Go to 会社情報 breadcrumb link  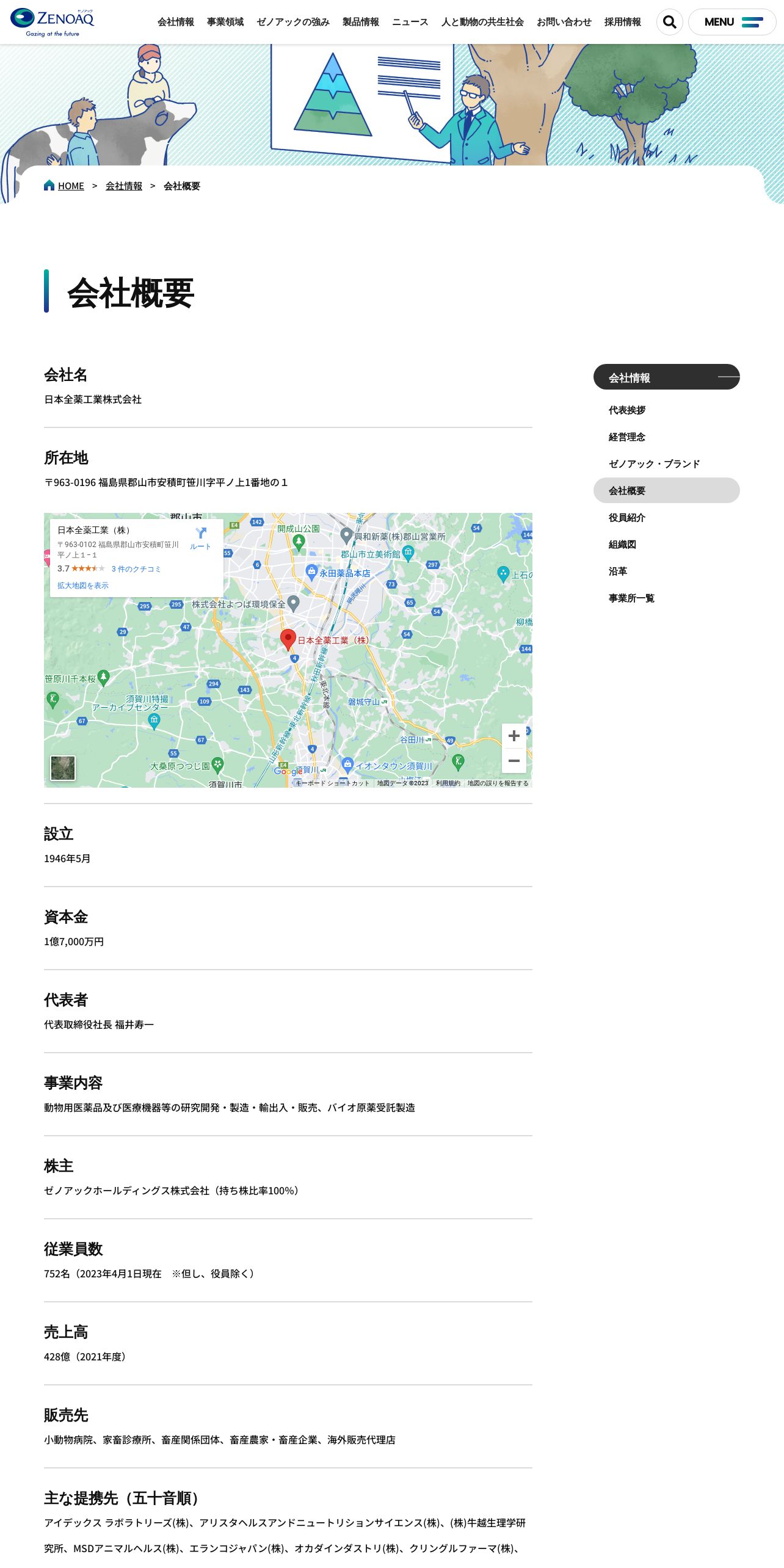(124, 186)
